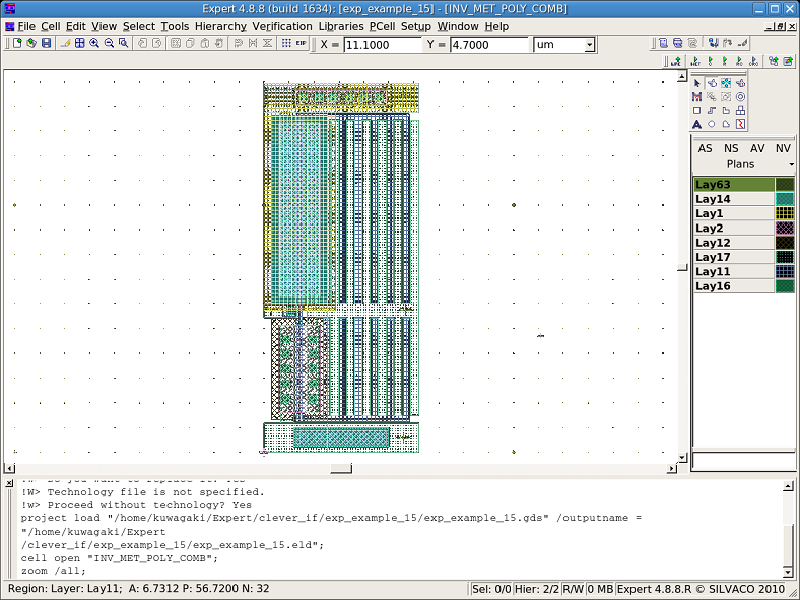
Task: Select the arrow pointer selection tool
Action: 697,83
